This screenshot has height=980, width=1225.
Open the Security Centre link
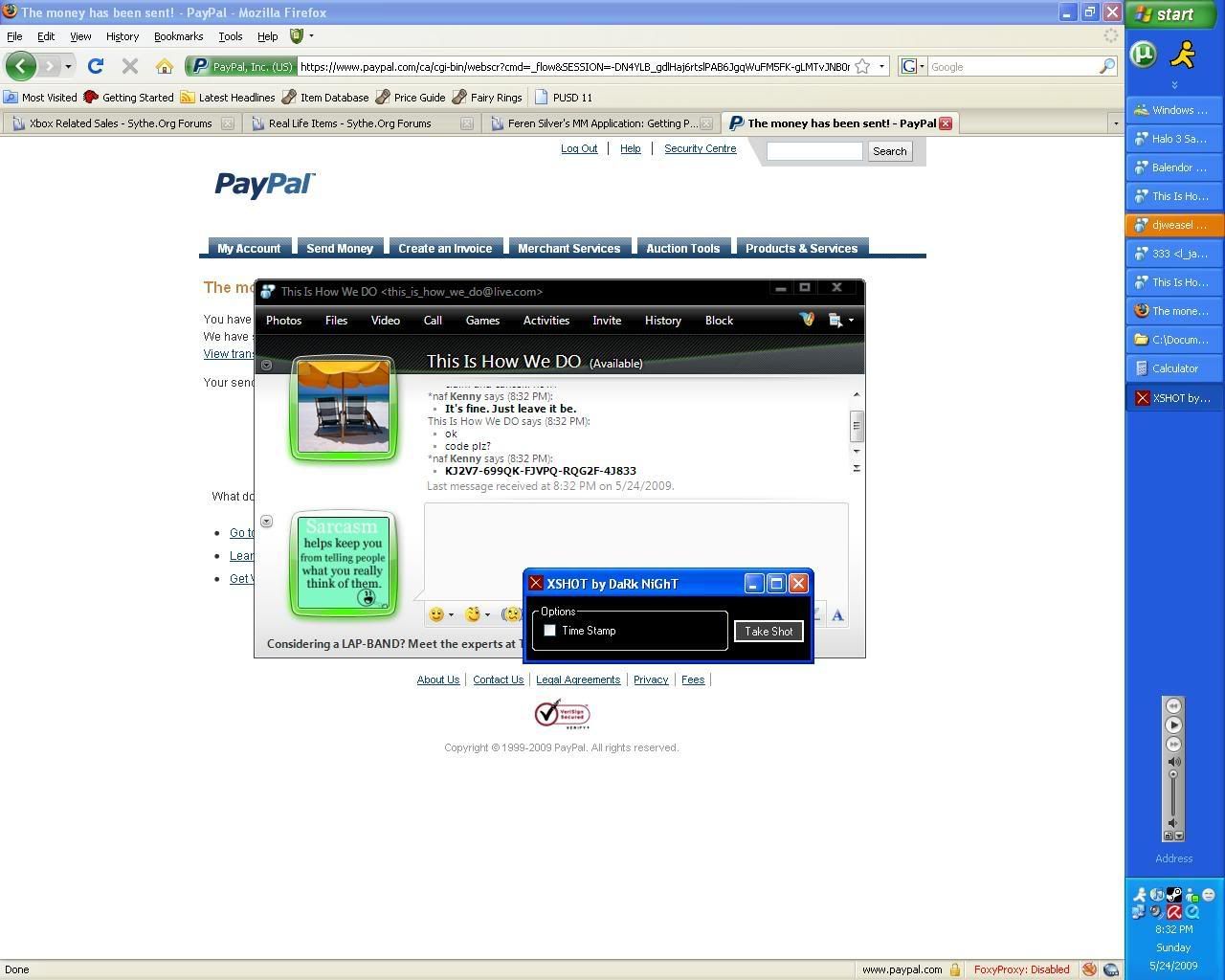coord(701,148)
